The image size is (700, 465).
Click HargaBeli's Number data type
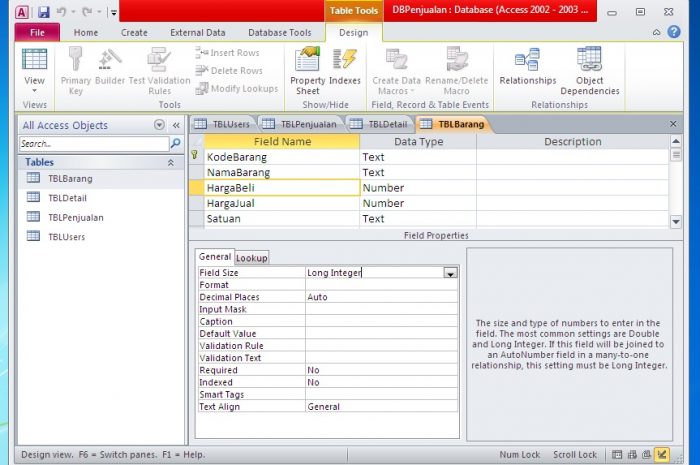[417, 188]
